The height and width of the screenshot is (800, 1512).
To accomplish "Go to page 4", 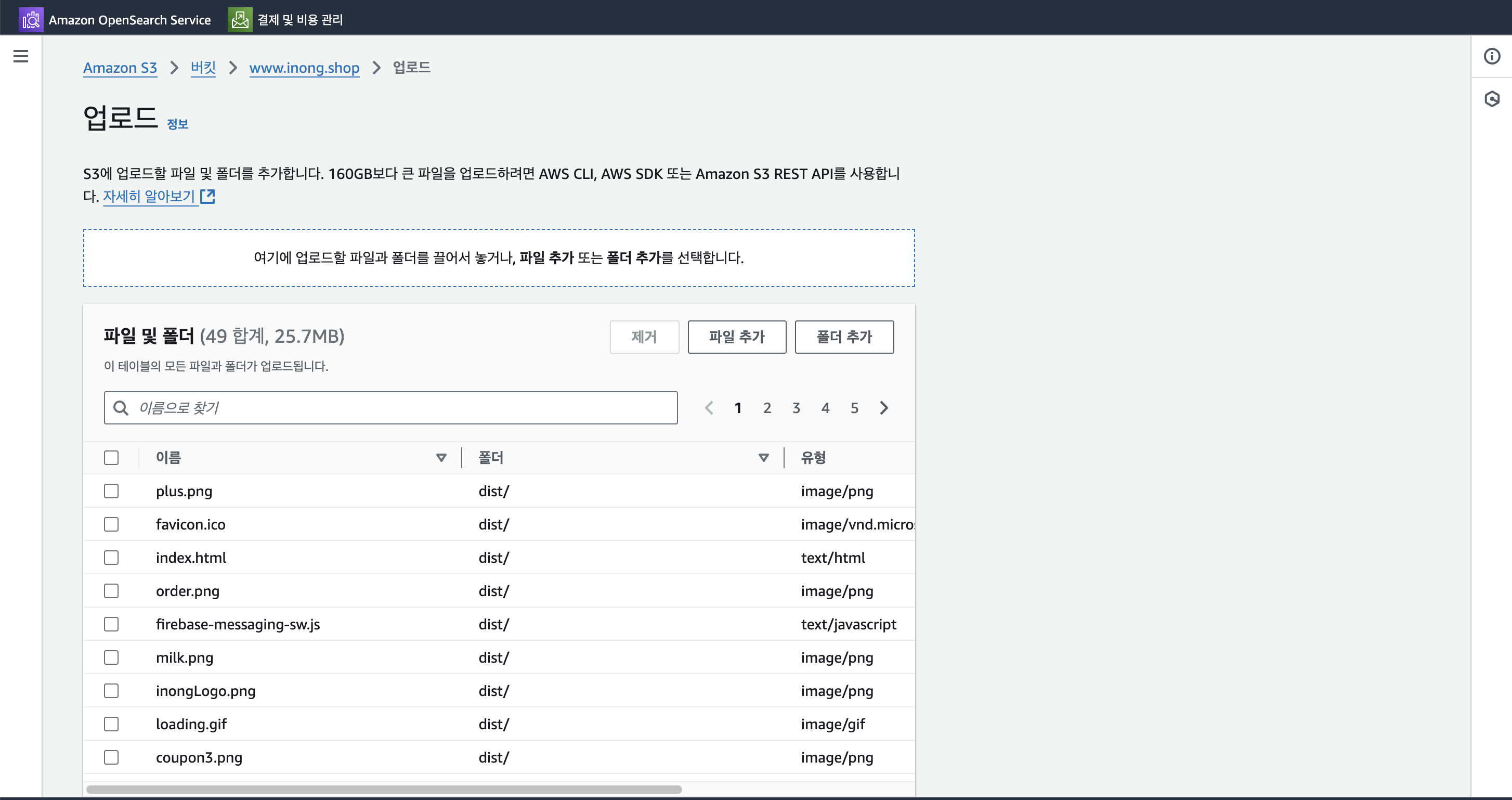I will [825, 408].
